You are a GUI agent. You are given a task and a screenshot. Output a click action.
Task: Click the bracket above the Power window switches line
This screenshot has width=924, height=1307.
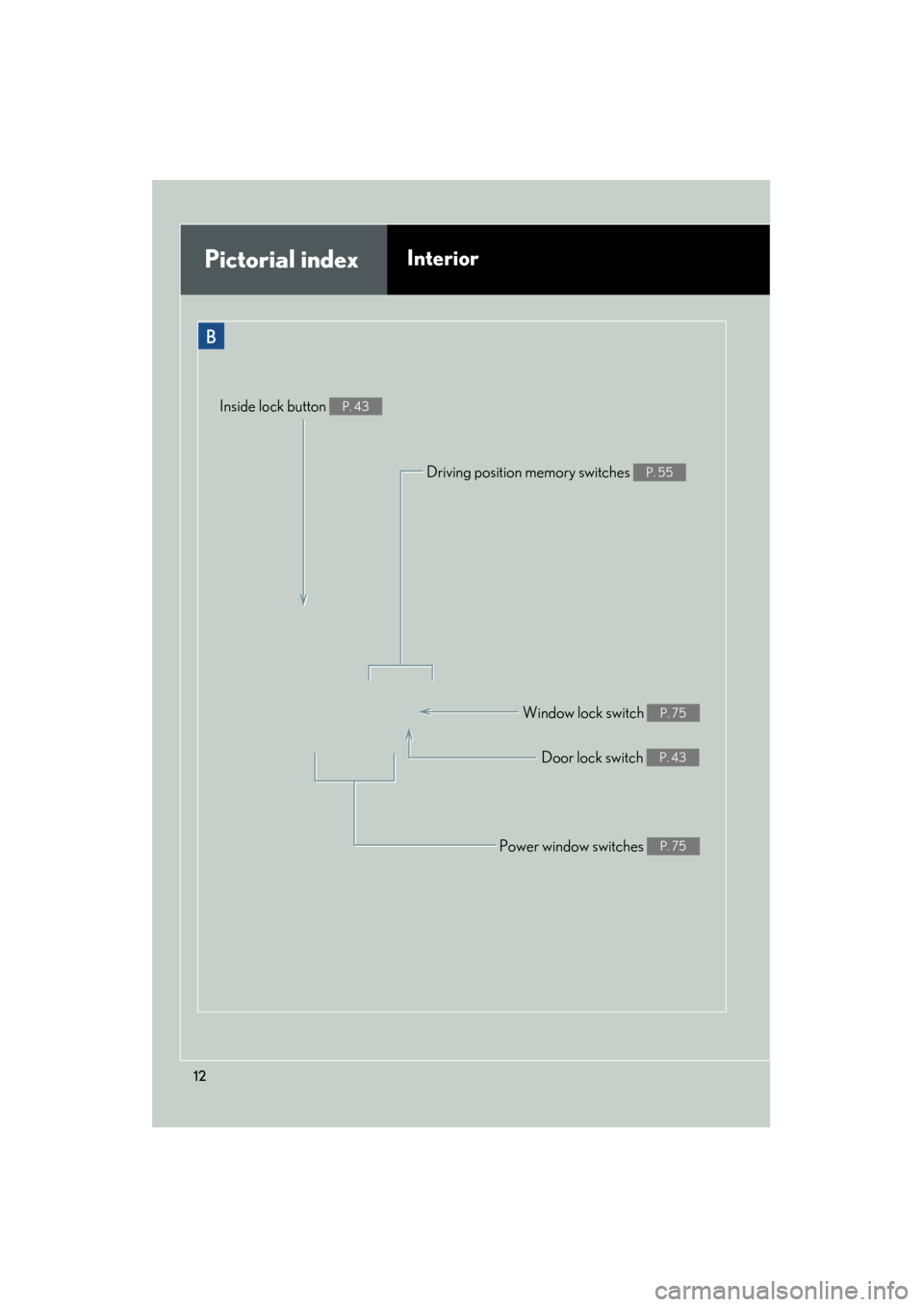(354, 767)
